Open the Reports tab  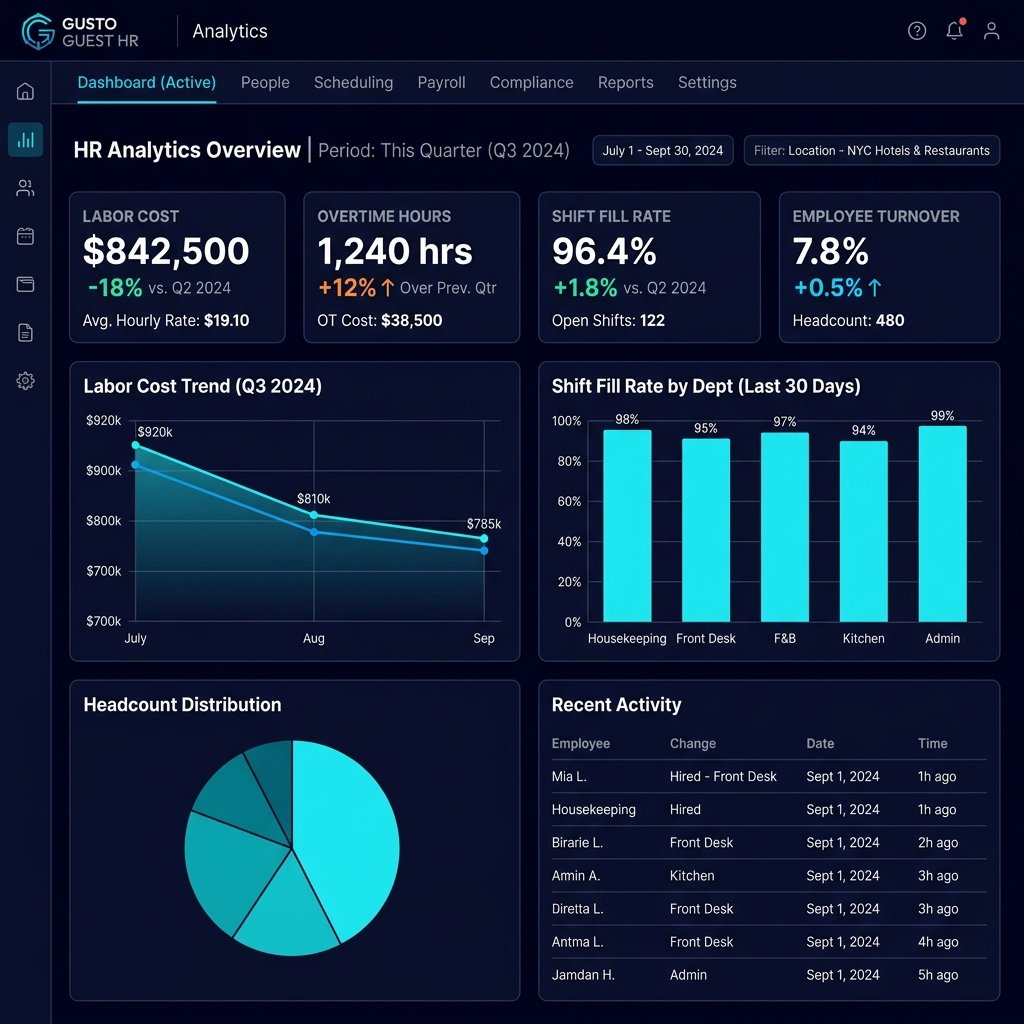[626, 82]
